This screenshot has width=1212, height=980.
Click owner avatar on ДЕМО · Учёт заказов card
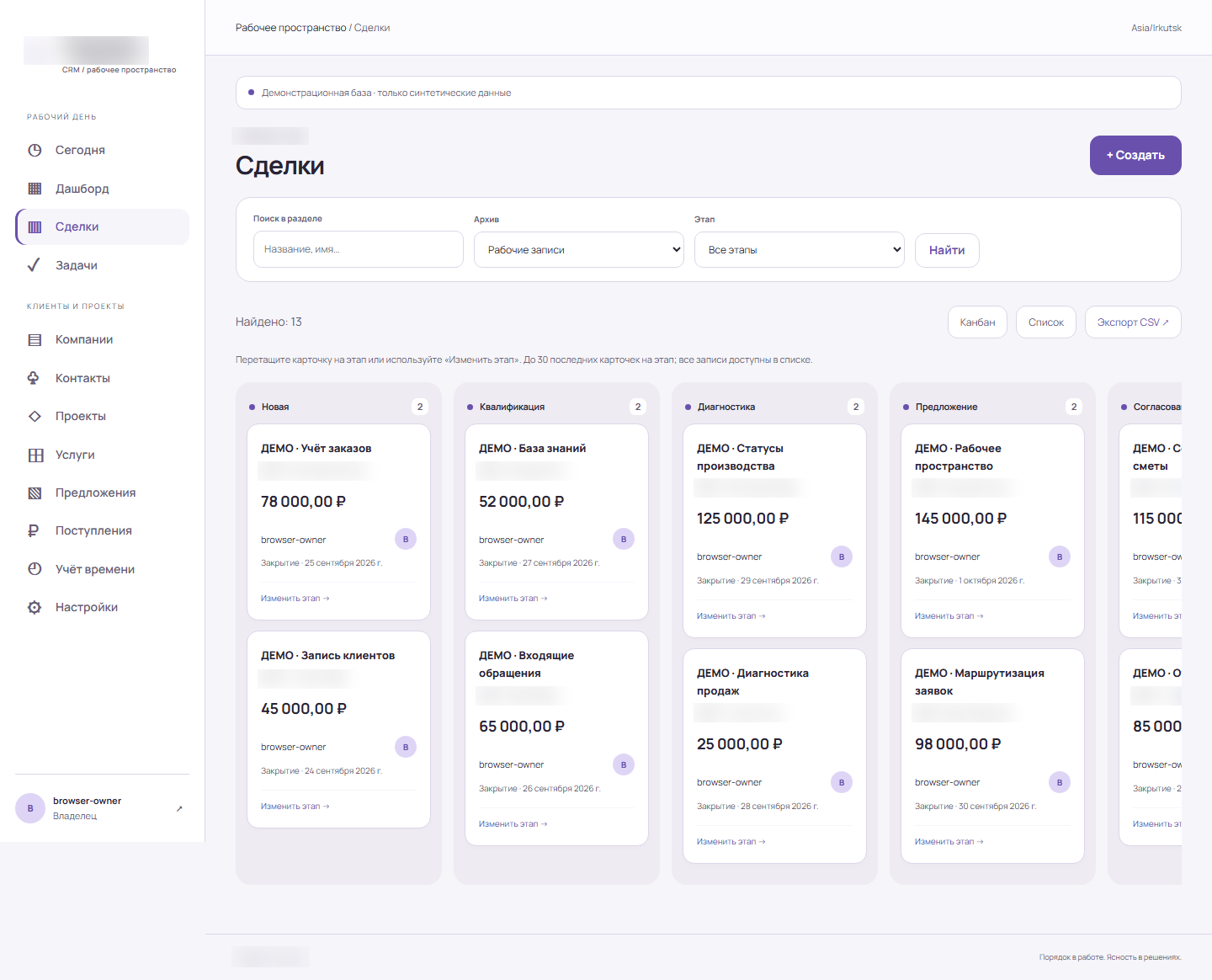pyautogui.click(x=406, y=540)
